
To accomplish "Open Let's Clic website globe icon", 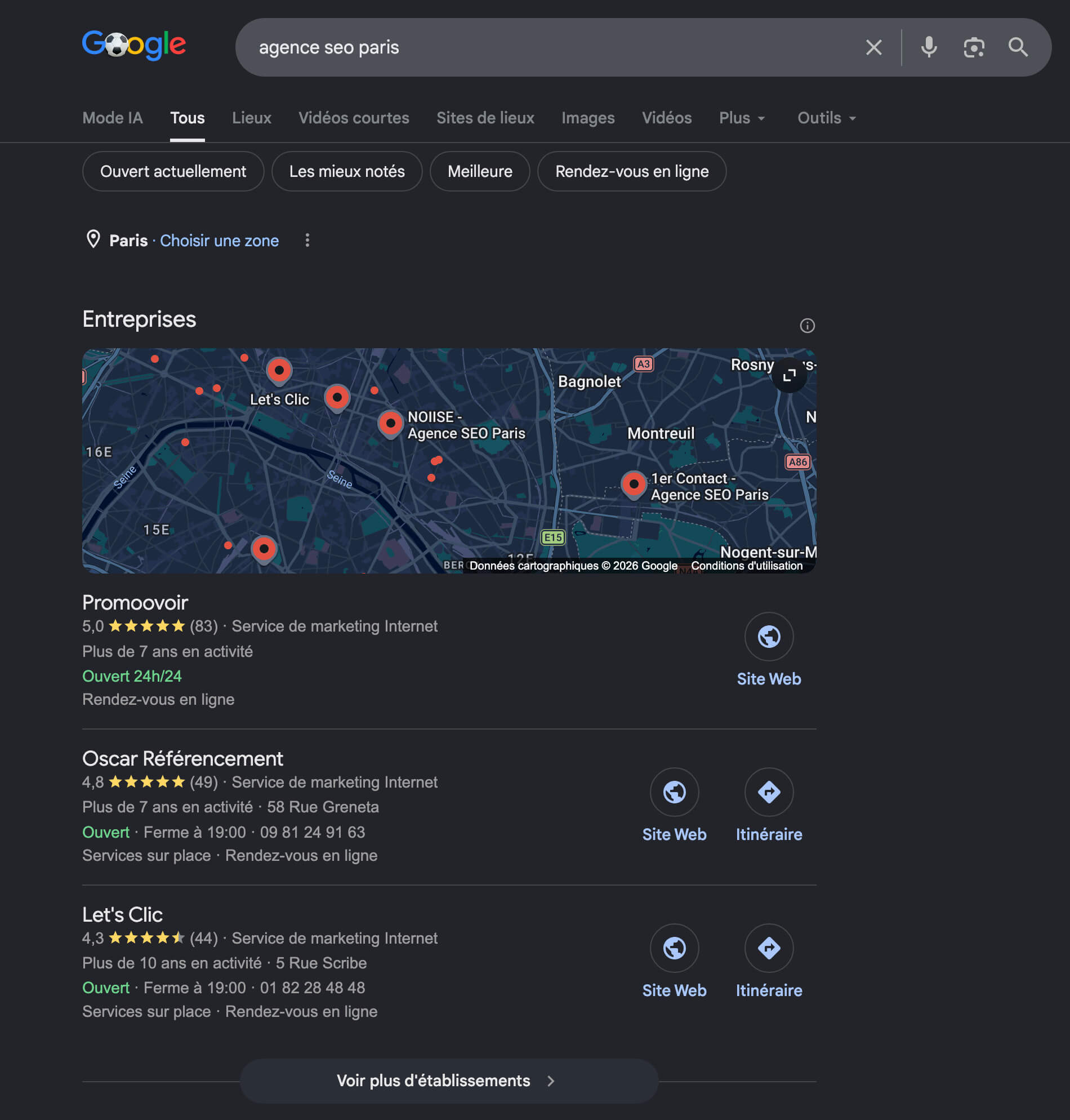I will (674, 948).
